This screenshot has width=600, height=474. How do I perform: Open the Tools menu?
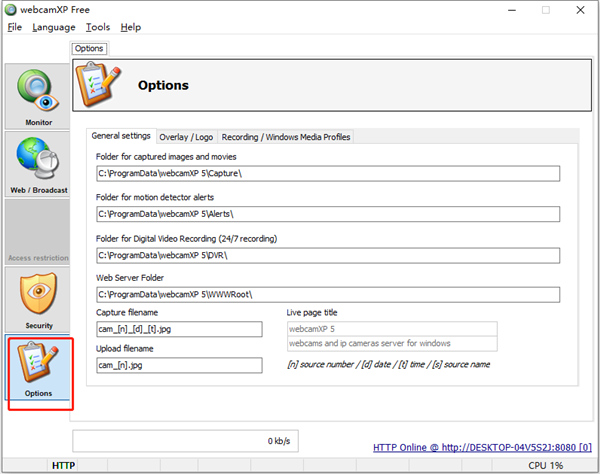(98, 27)
